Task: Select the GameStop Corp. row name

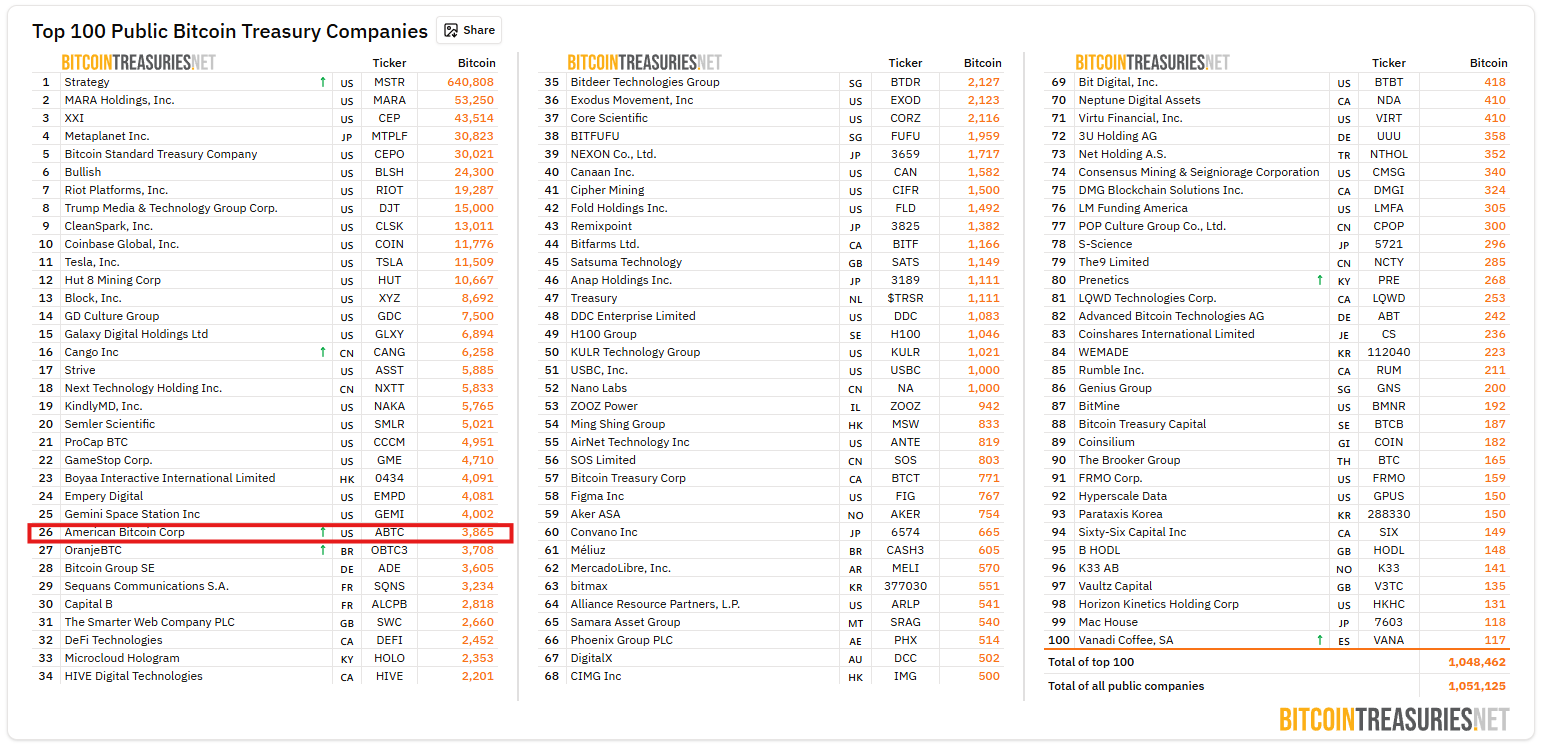Action: point(108,460)
